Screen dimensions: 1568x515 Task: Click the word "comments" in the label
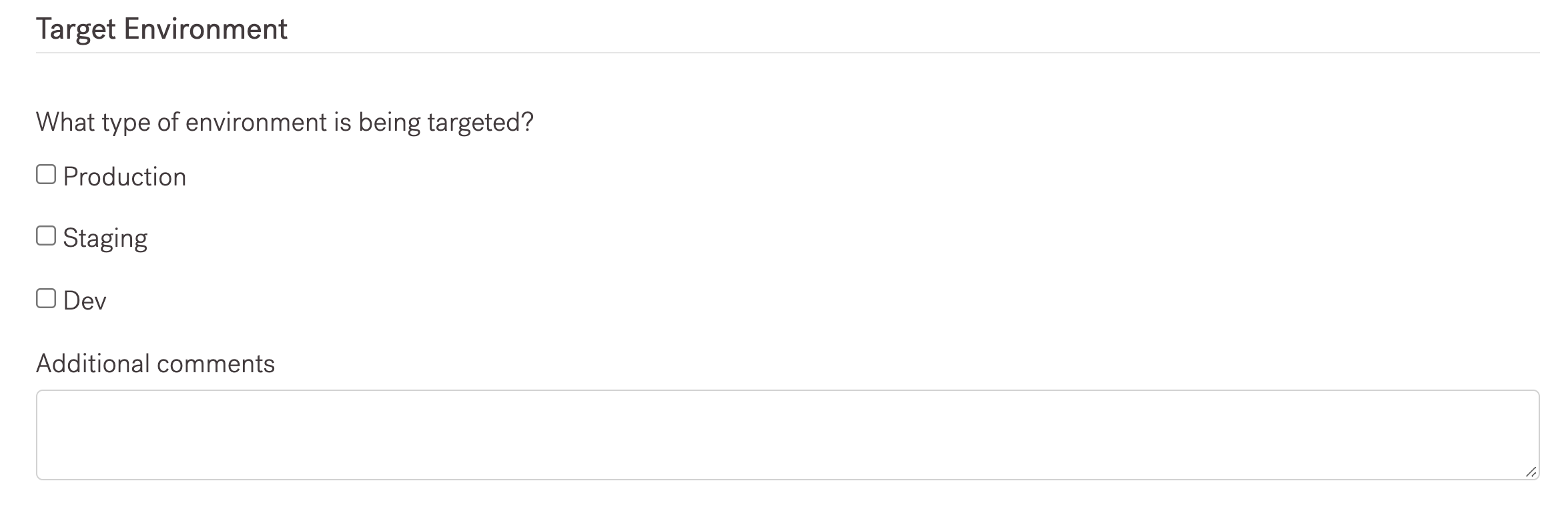coord(216,364)
